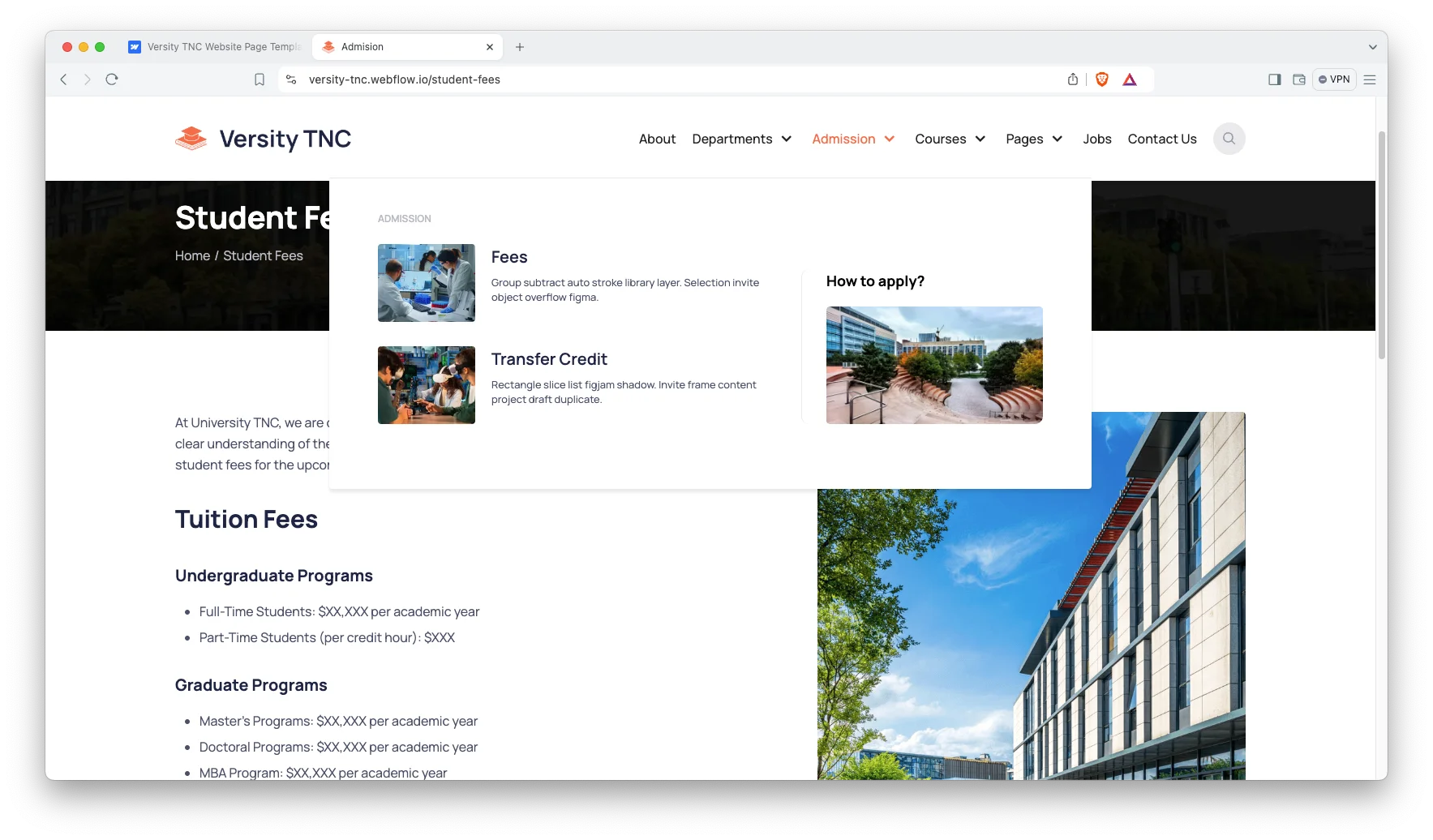Switch to Versity TNC Website Page Template tab
This screenshot has height=840, width=1433.
pyautogui.click(x=216, y=47)
